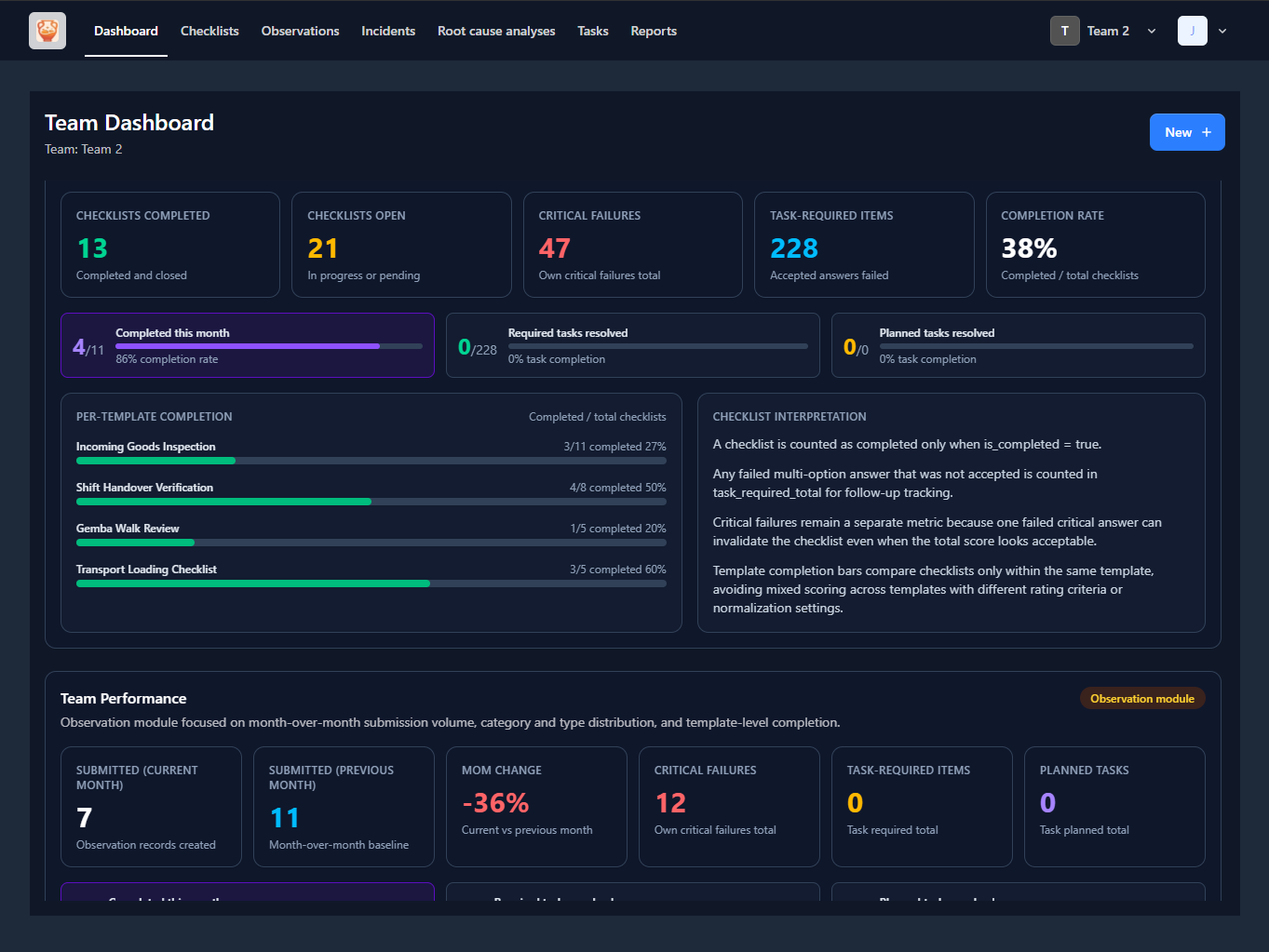Open the Tasks tab
The width and height of the screenshot is (1269, 952).
(x=592, y=31)
